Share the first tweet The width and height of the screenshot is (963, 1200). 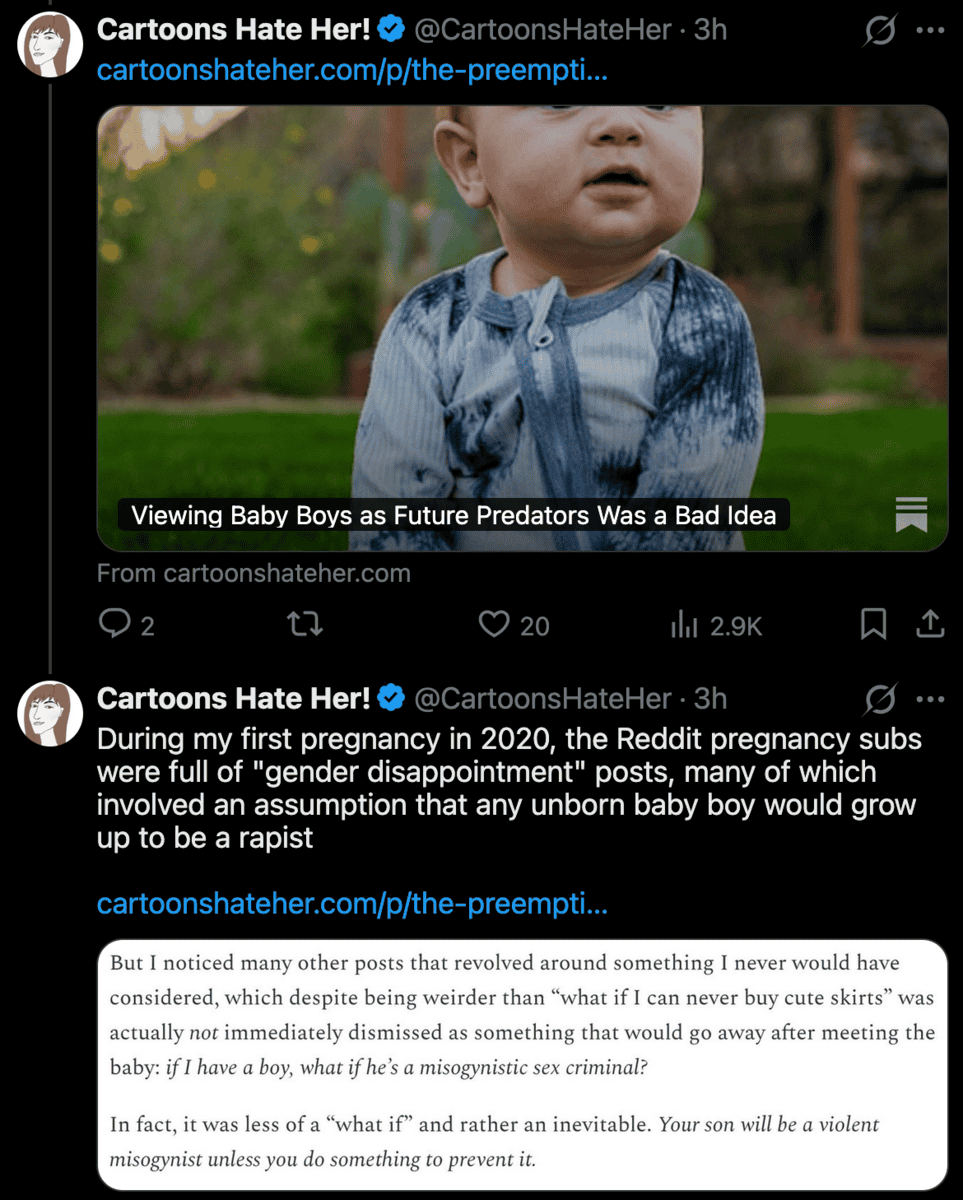pos(930,625)
